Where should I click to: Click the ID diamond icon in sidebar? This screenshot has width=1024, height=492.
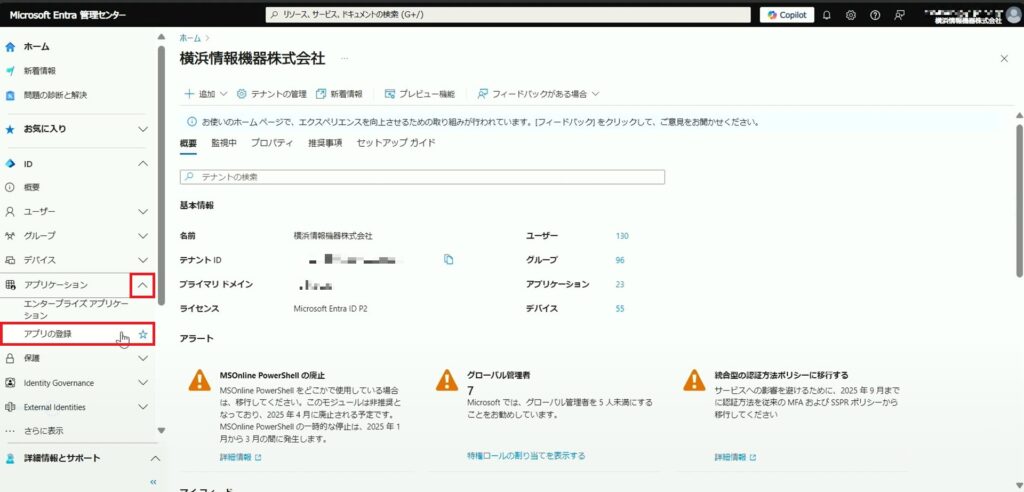pos(10,163)
